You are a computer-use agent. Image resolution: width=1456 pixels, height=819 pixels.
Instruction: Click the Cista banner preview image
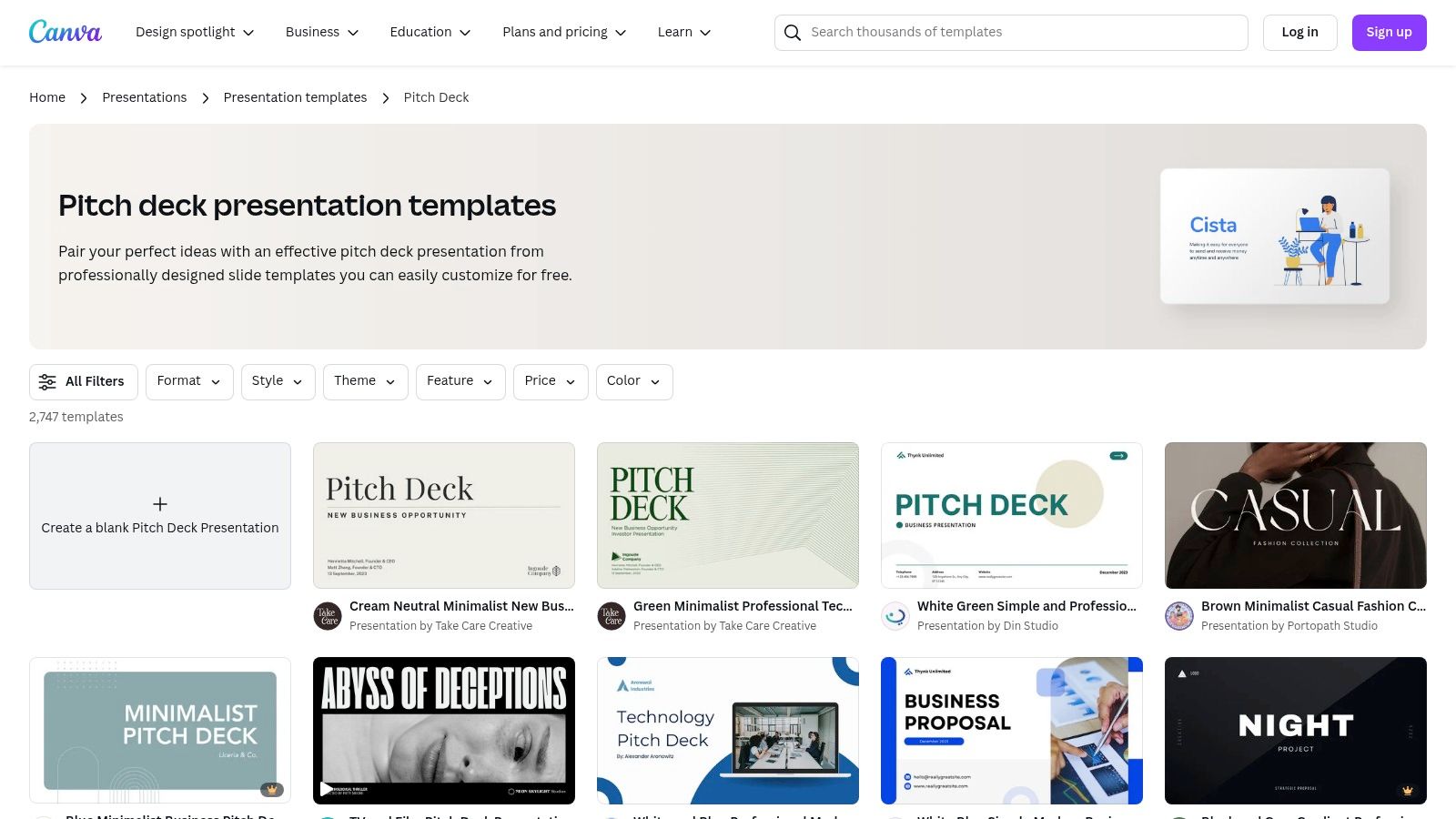(x=1274, y=236)
